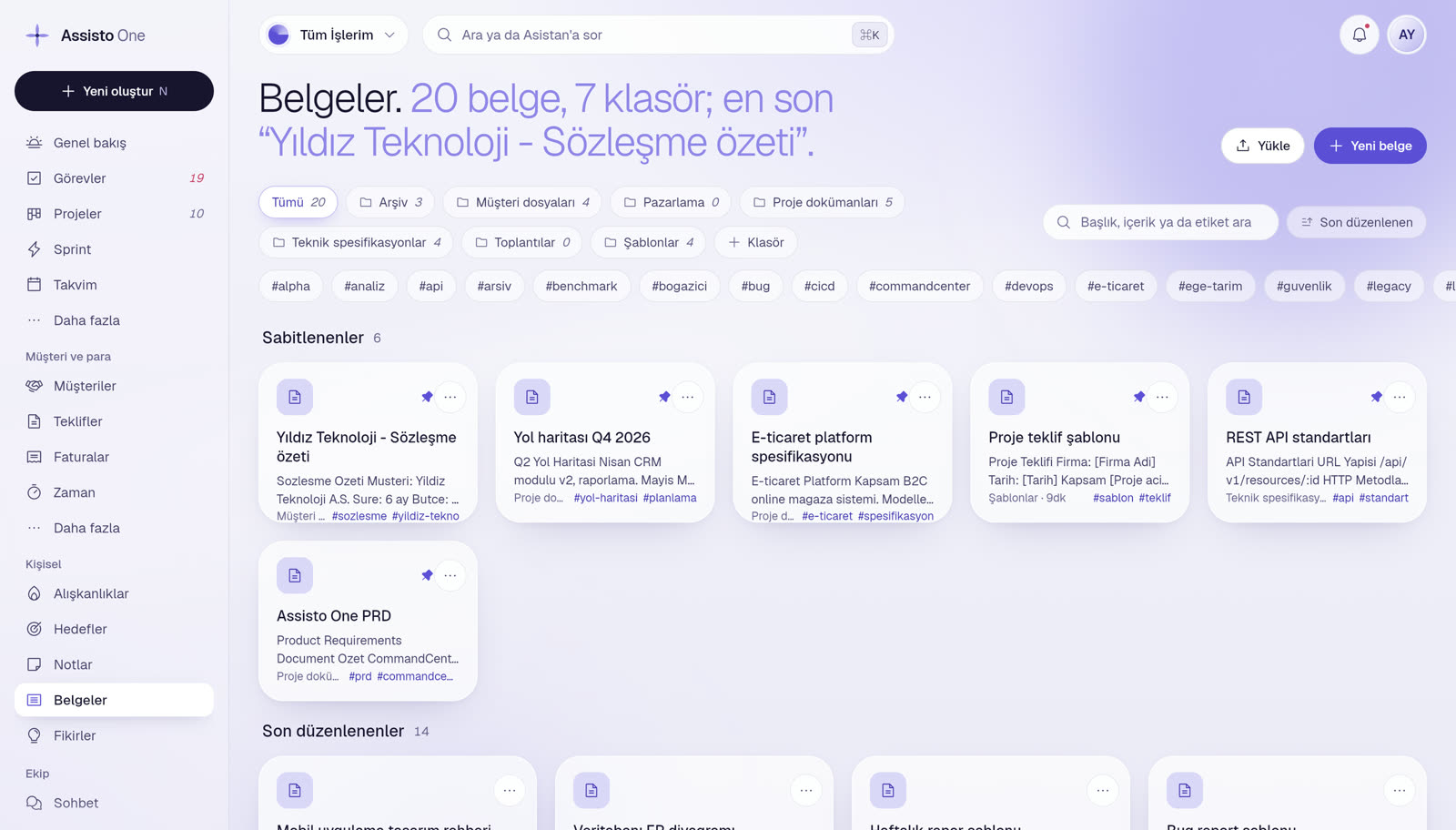
Task: Click Yeni oluştur button
Action: (x=114, y=91)
